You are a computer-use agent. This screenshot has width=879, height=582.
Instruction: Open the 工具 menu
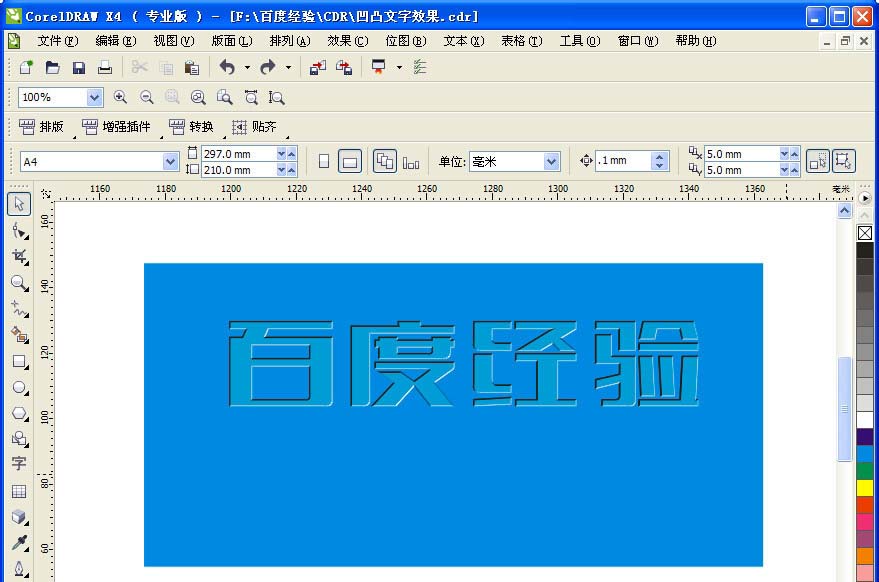(x=580, y=41)
